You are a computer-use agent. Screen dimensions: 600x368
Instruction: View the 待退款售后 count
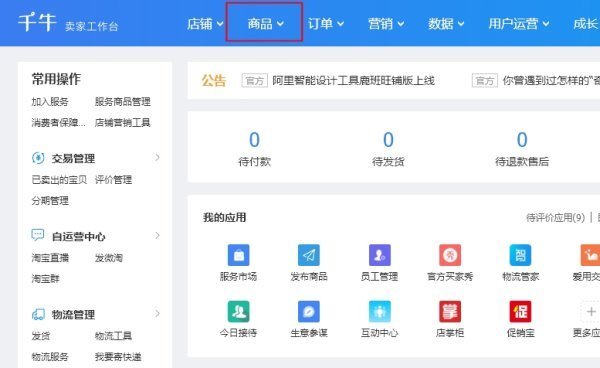(522, 139)
